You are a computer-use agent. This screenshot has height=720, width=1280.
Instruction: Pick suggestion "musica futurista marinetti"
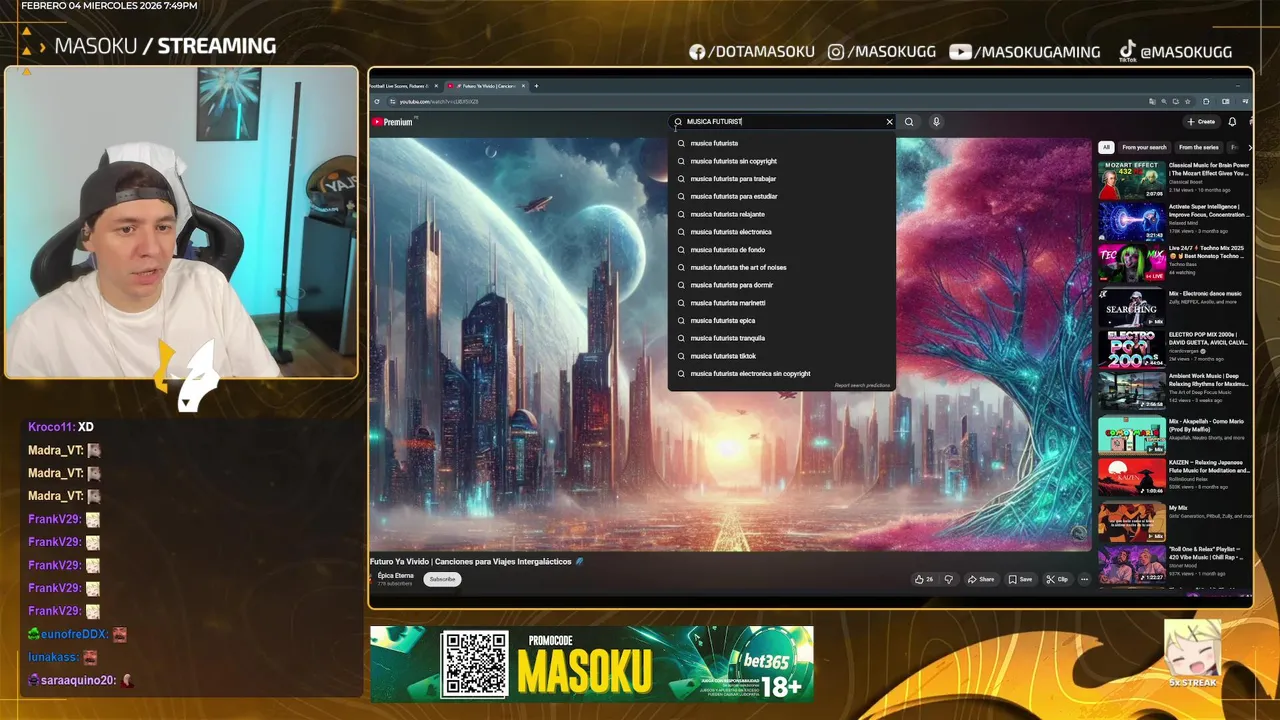tap(782, 303)
